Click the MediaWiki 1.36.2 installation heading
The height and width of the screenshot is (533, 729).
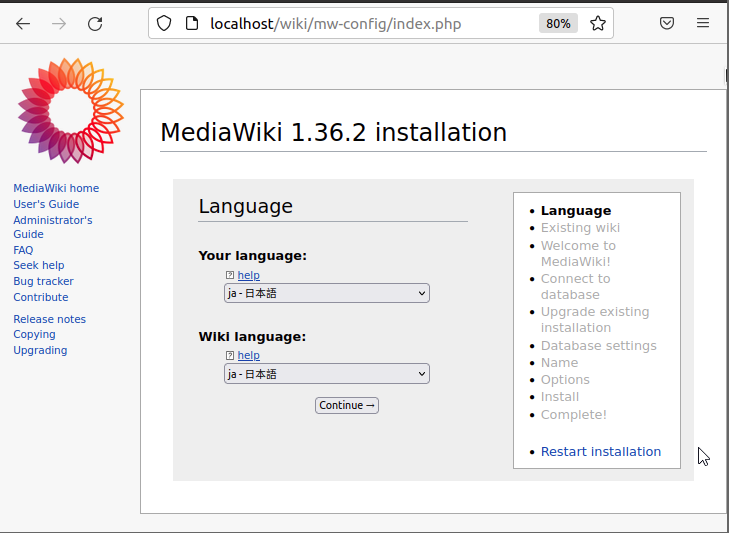tap(333, 132)
